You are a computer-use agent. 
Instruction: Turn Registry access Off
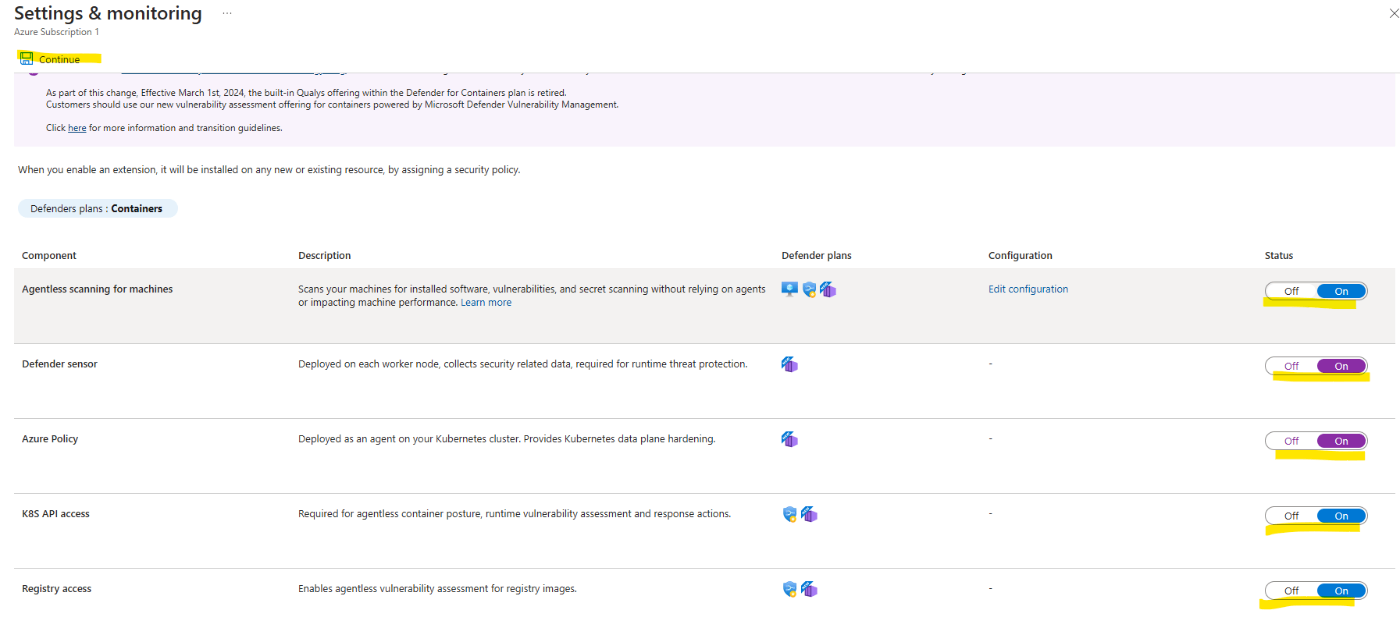coord(1291,591)
